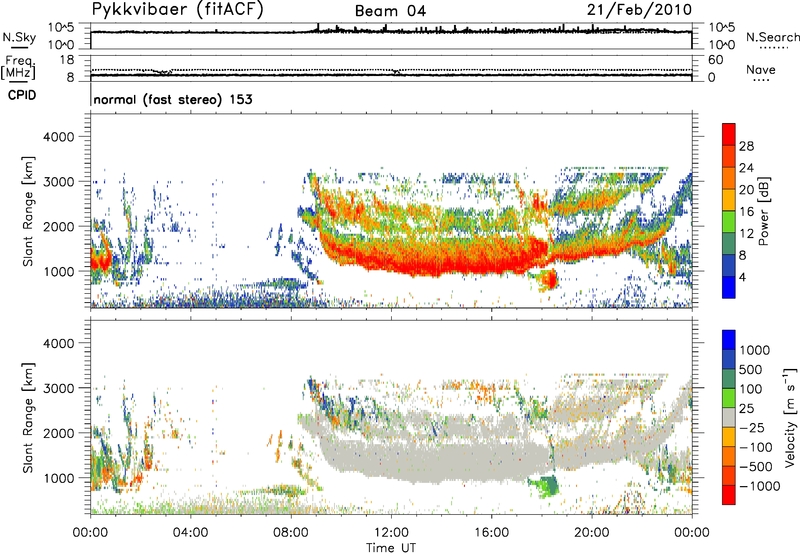Click the Slant Range label of velocity panel
The width and height of the screenshot is (800, 554).
click(28, 418)
